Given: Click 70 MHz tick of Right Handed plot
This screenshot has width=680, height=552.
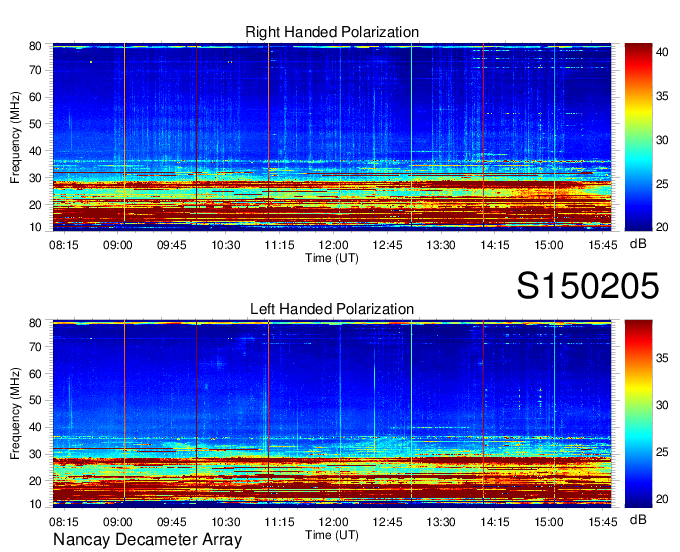Looking at the screenshot, I should click(x=35, y=70).
